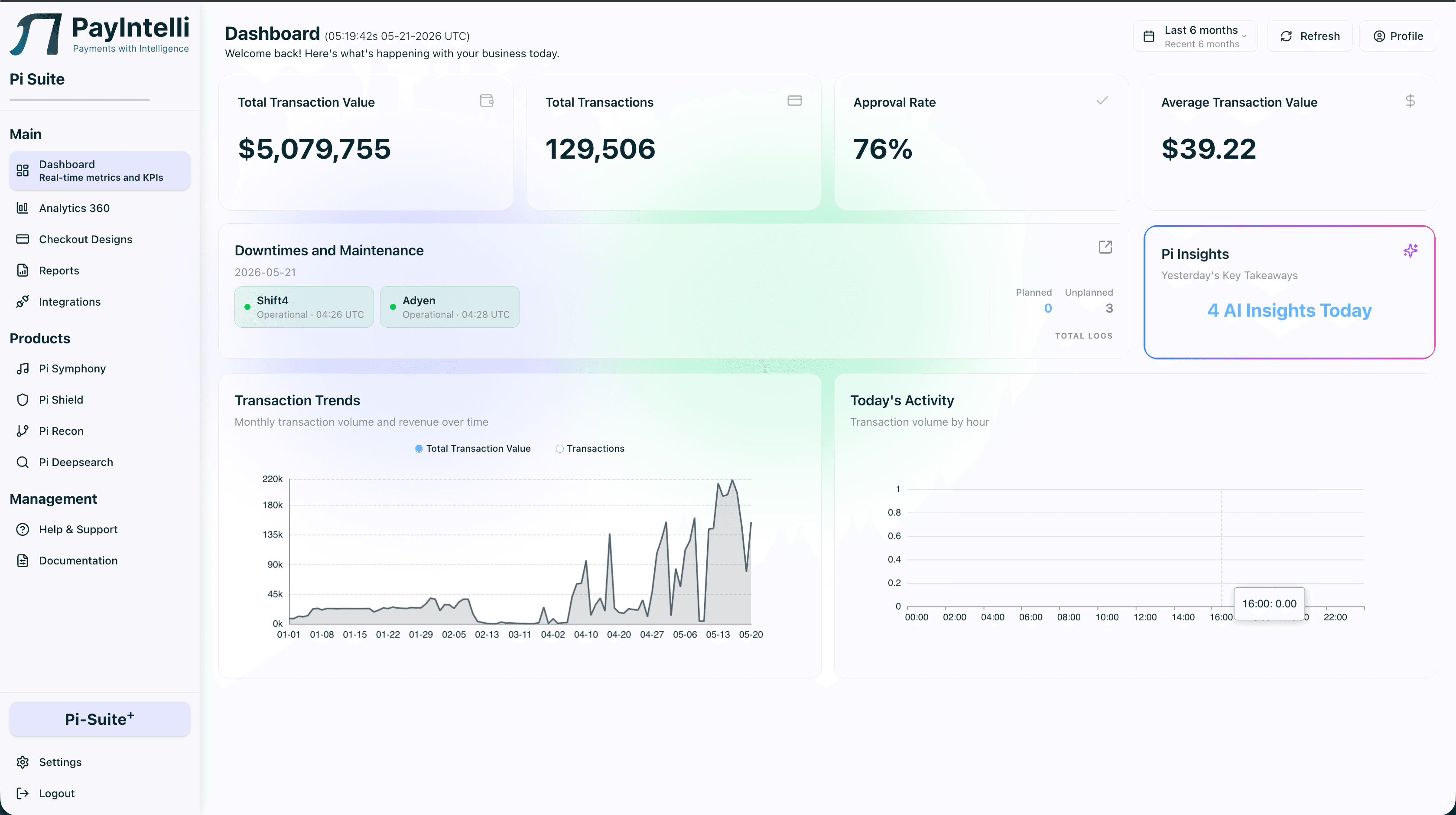Screen dimensions: 1456x815
Task: Click the Pi Recon branch icon
Action: click(23, 431)
